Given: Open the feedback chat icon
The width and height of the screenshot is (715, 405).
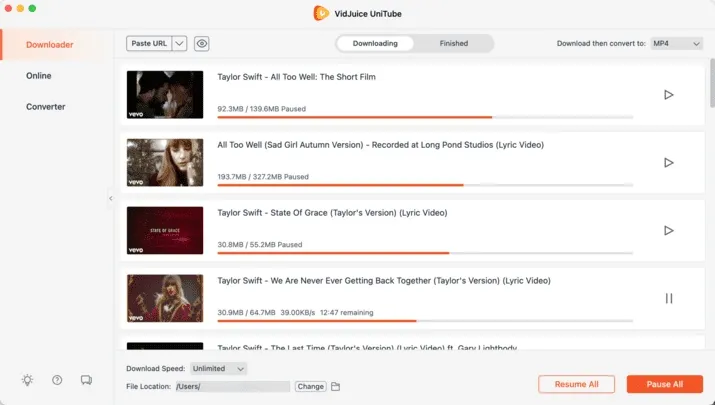Looking at the screenshot, I should pyautogui.click(x=86, y=380).
